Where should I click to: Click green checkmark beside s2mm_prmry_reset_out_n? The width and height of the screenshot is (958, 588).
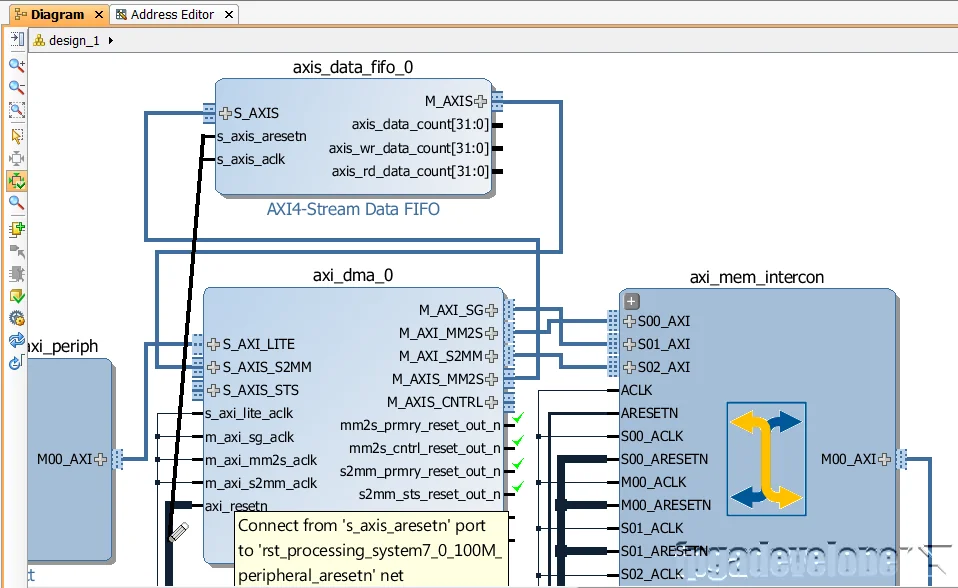click(x=517, y=464)
